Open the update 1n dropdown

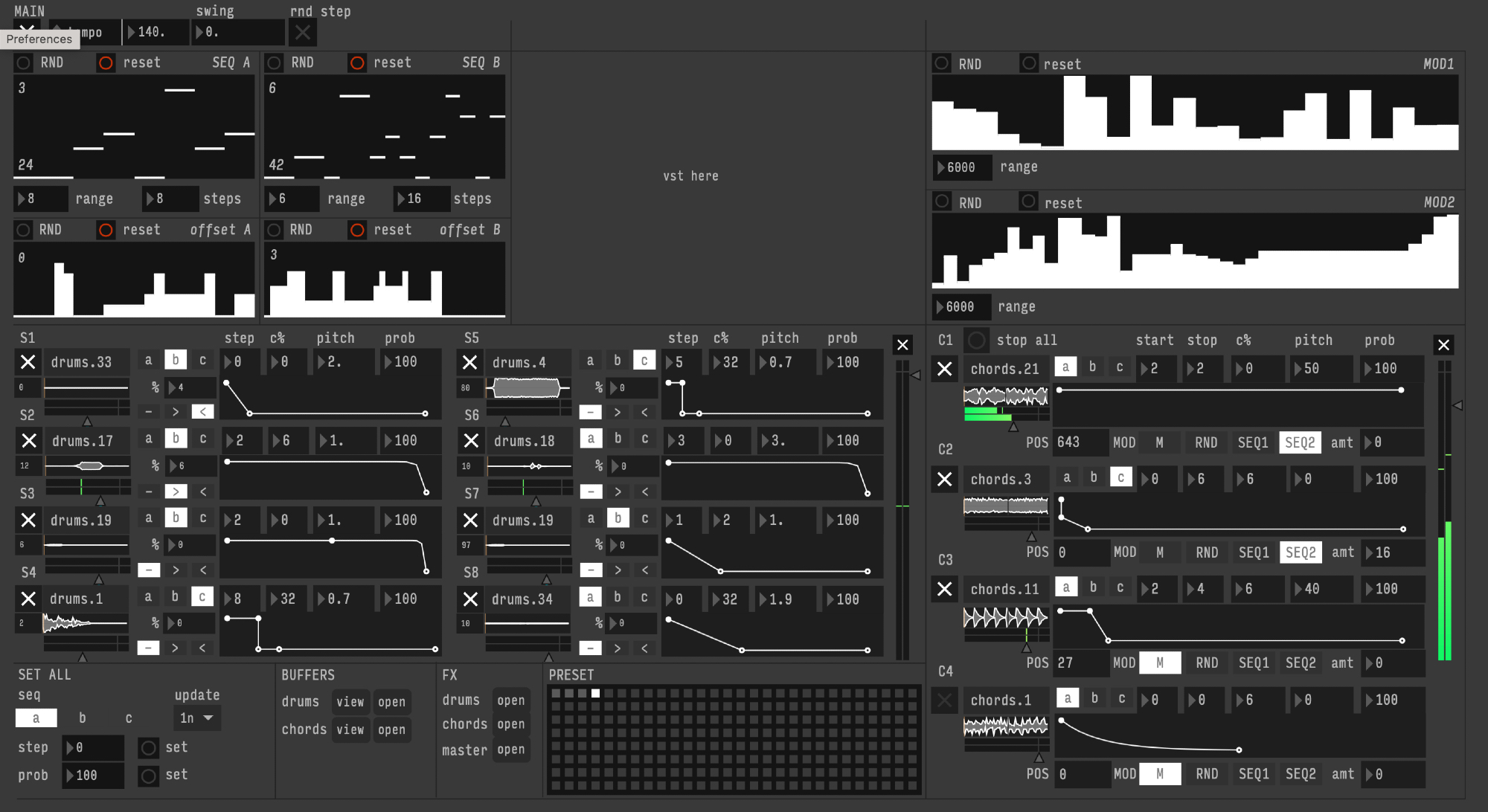197,718
